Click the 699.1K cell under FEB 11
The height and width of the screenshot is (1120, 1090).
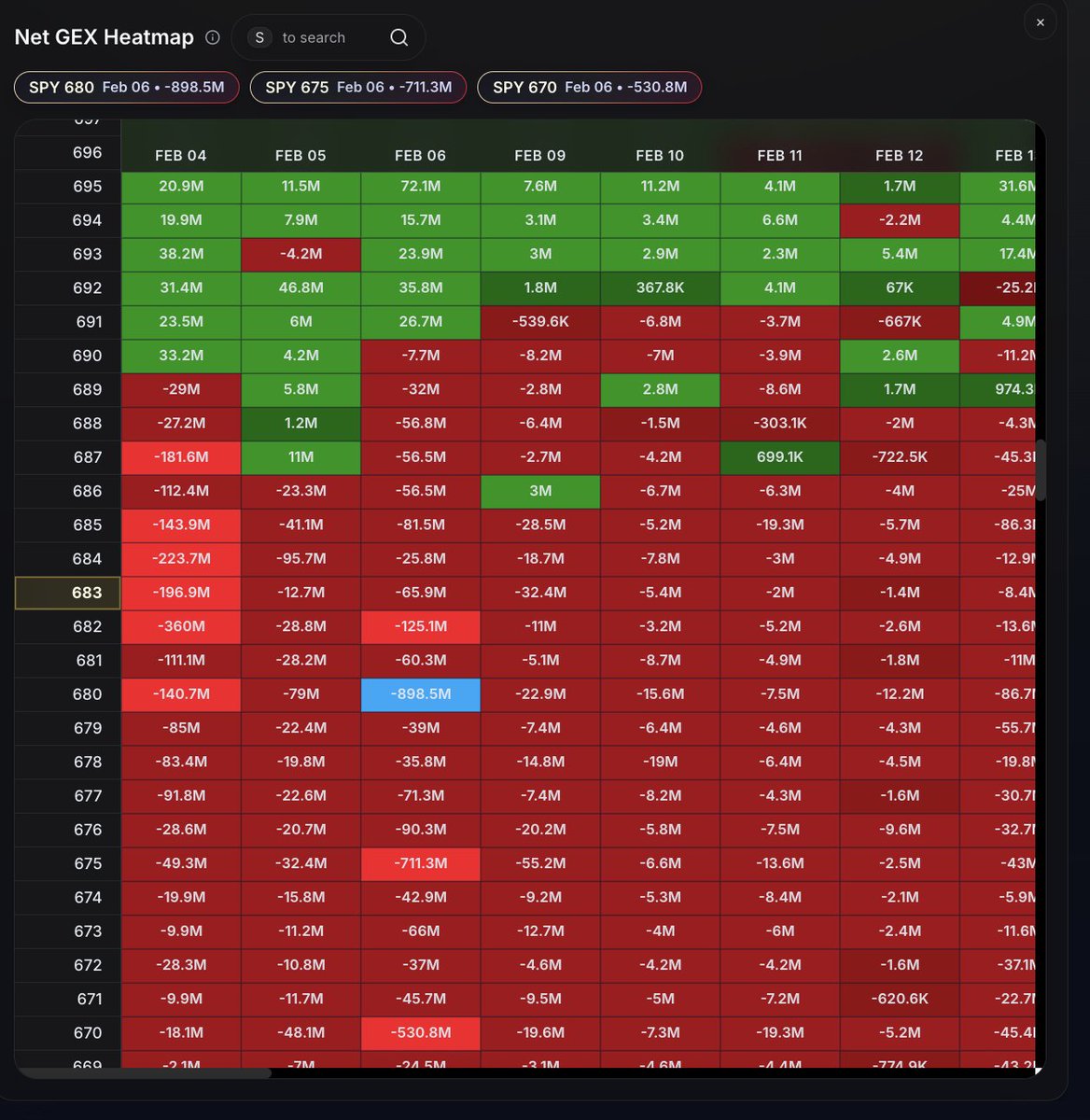point(780,457)
